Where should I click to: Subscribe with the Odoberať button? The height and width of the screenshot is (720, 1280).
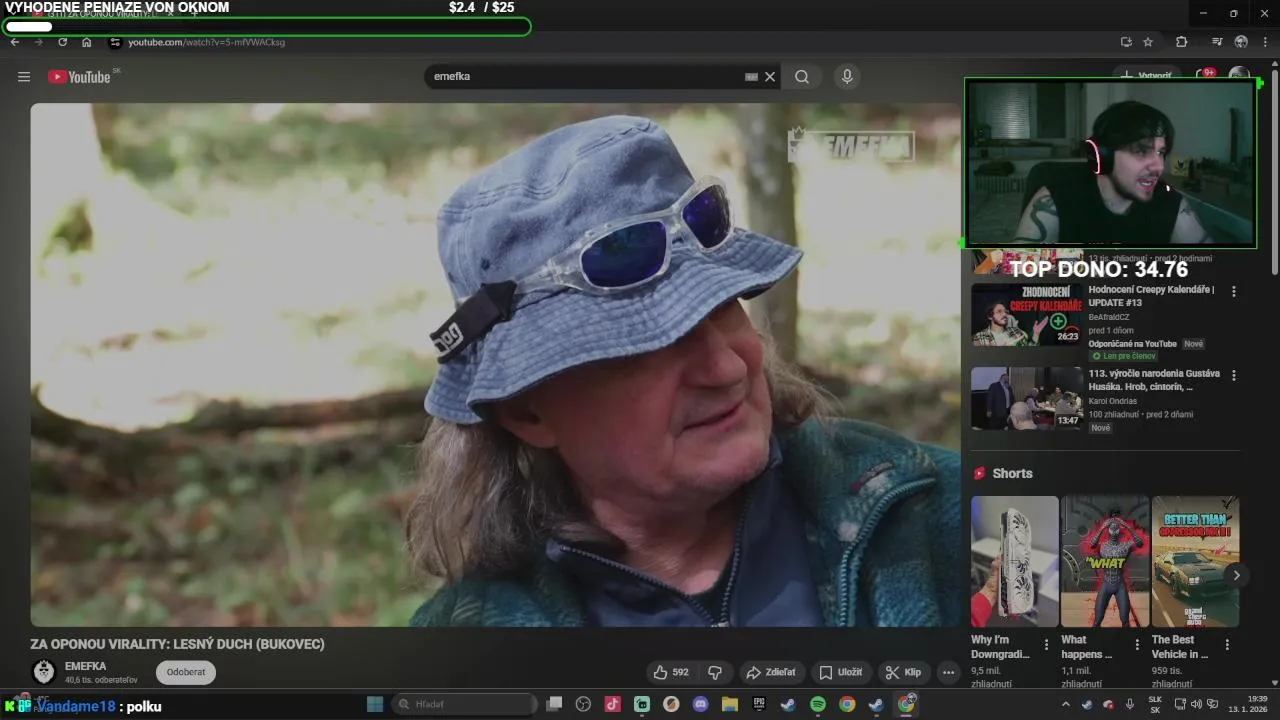coord(186,672)
